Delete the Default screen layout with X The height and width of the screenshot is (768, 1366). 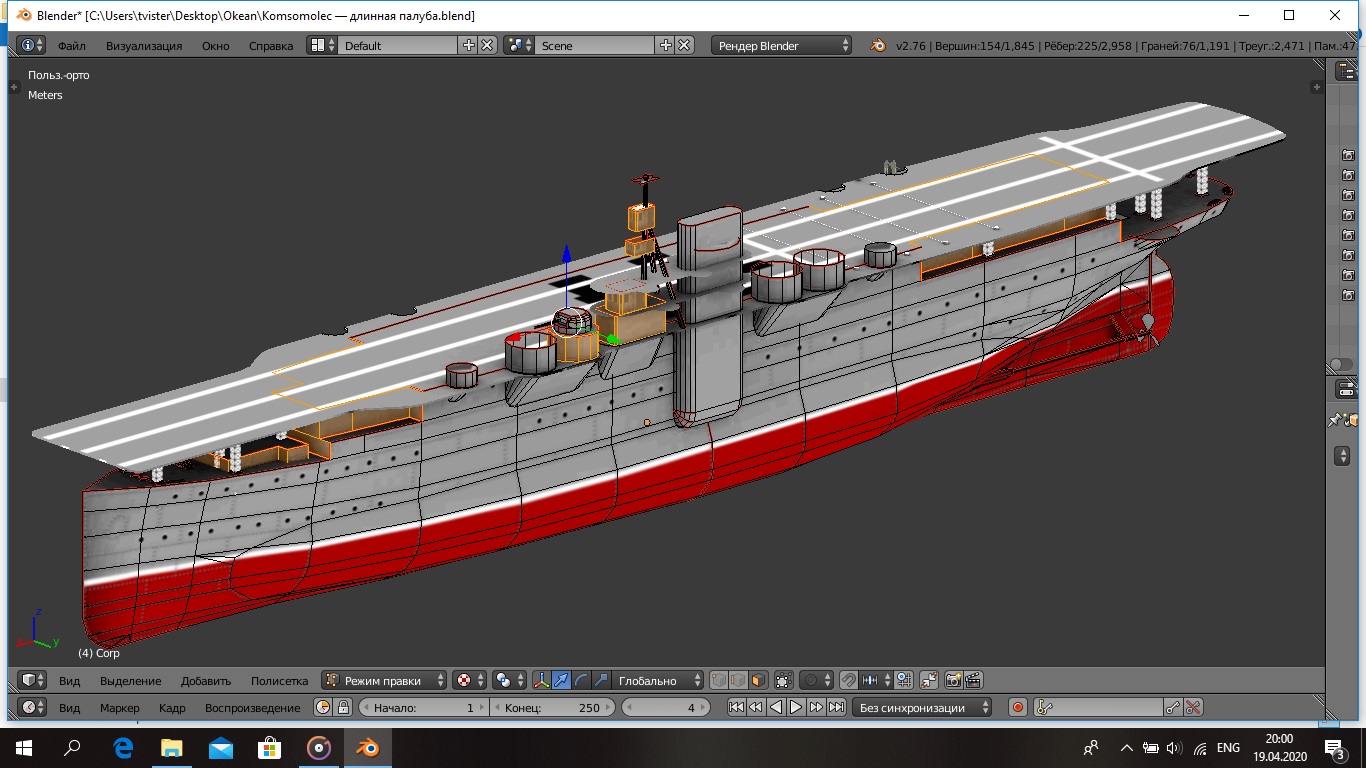coord(487,45)
